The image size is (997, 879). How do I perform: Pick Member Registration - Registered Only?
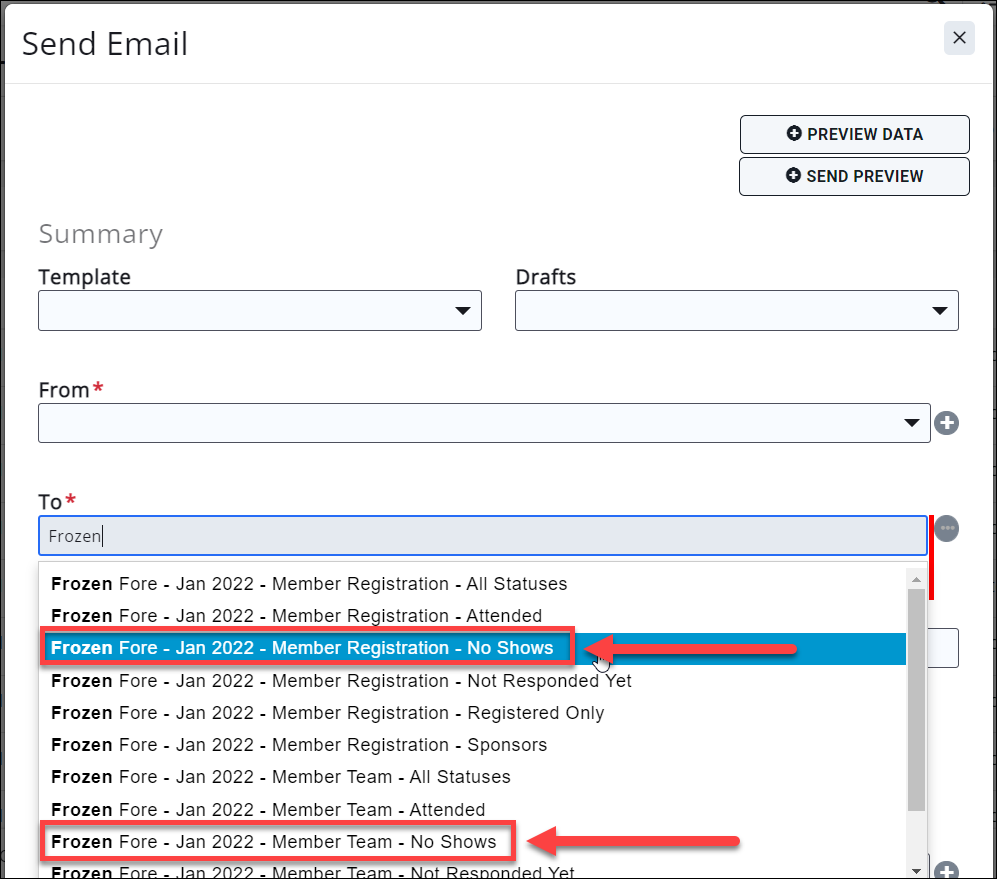pos(328,713)
